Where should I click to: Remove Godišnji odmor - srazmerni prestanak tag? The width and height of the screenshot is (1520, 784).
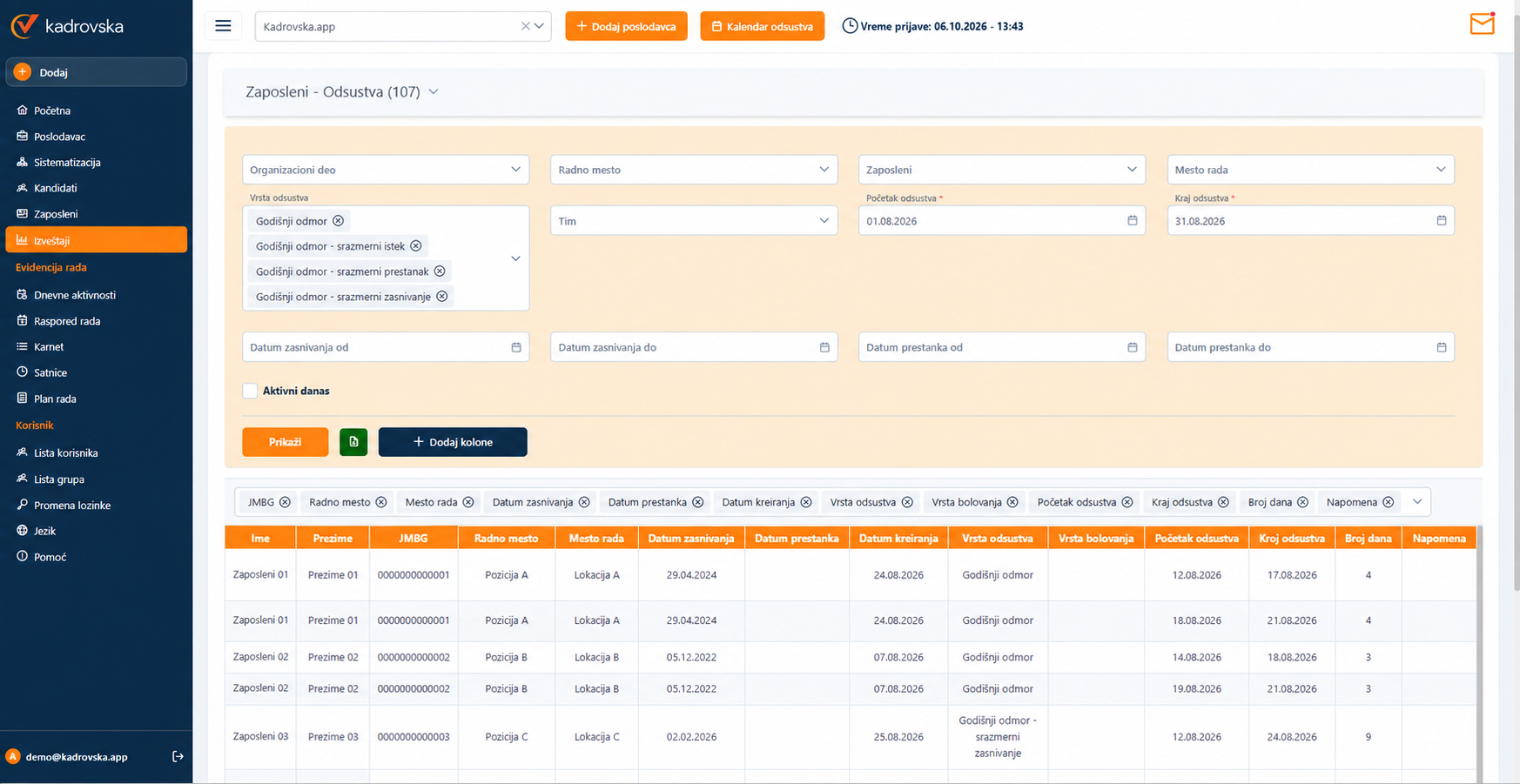click(440, 271)
